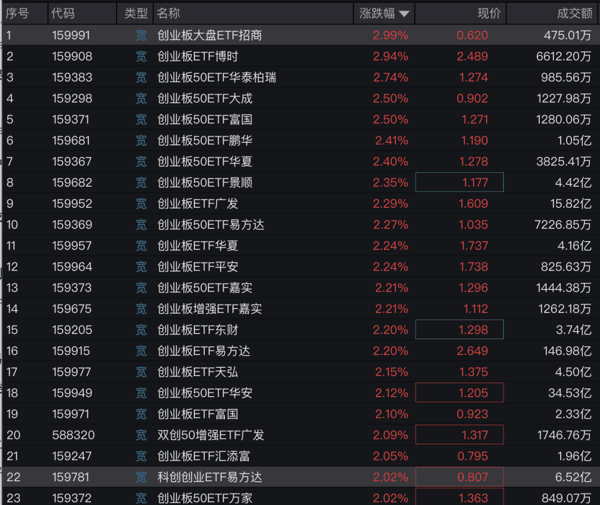This screenshot has width=600, height=505.
Task: Open the 创业板大盘ETF招商 entry
Action: point(300,36)
